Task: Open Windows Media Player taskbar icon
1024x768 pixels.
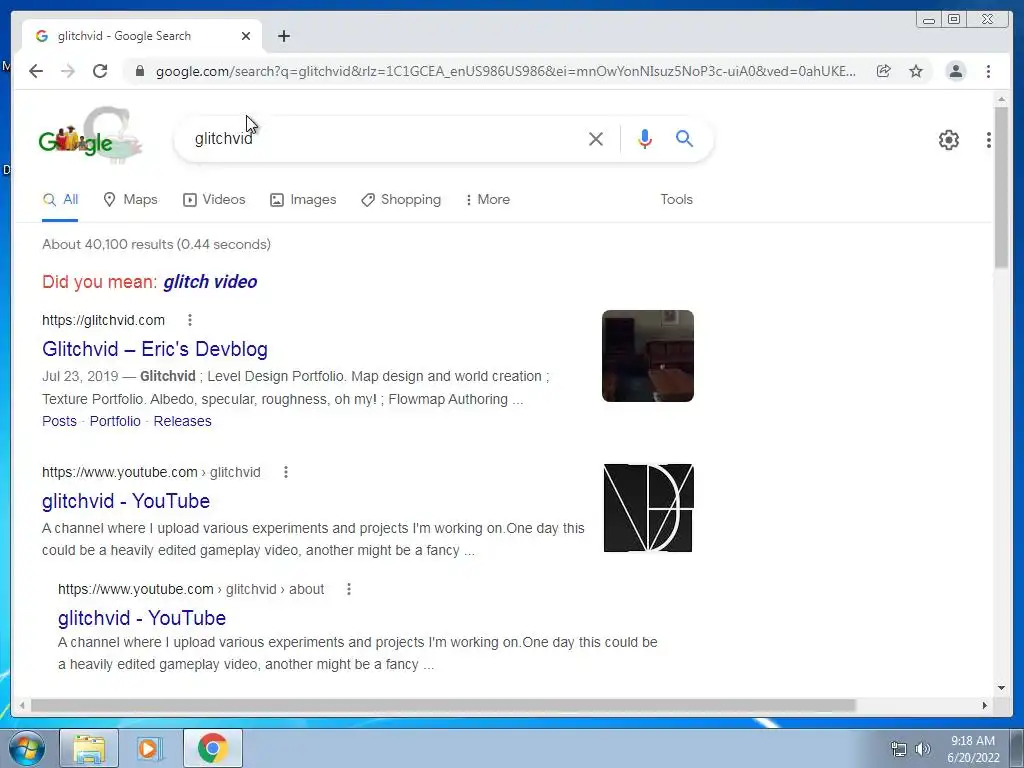Action: click(150, 748)
